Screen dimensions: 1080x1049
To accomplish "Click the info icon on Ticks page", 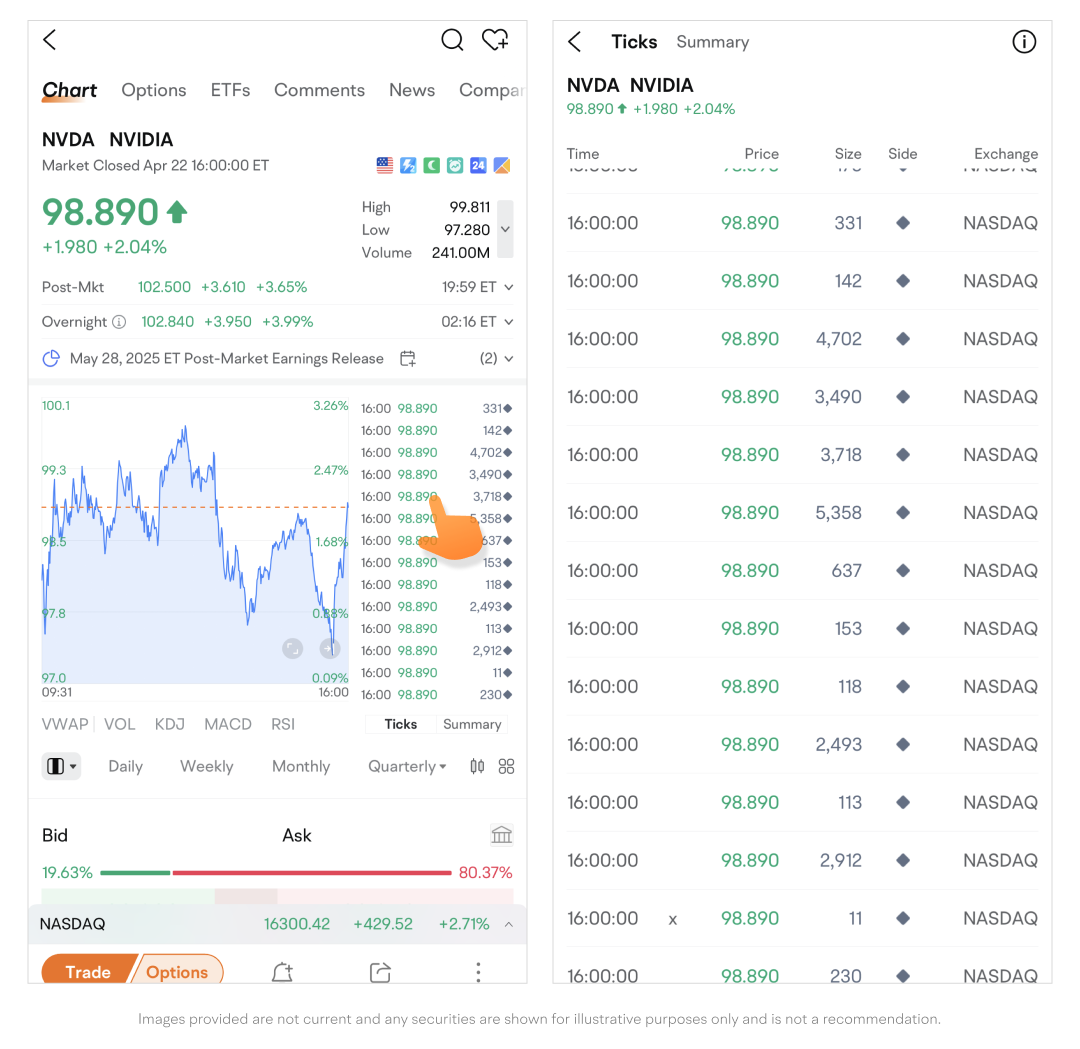I will pyautogui.click(x=1023, y=42).
